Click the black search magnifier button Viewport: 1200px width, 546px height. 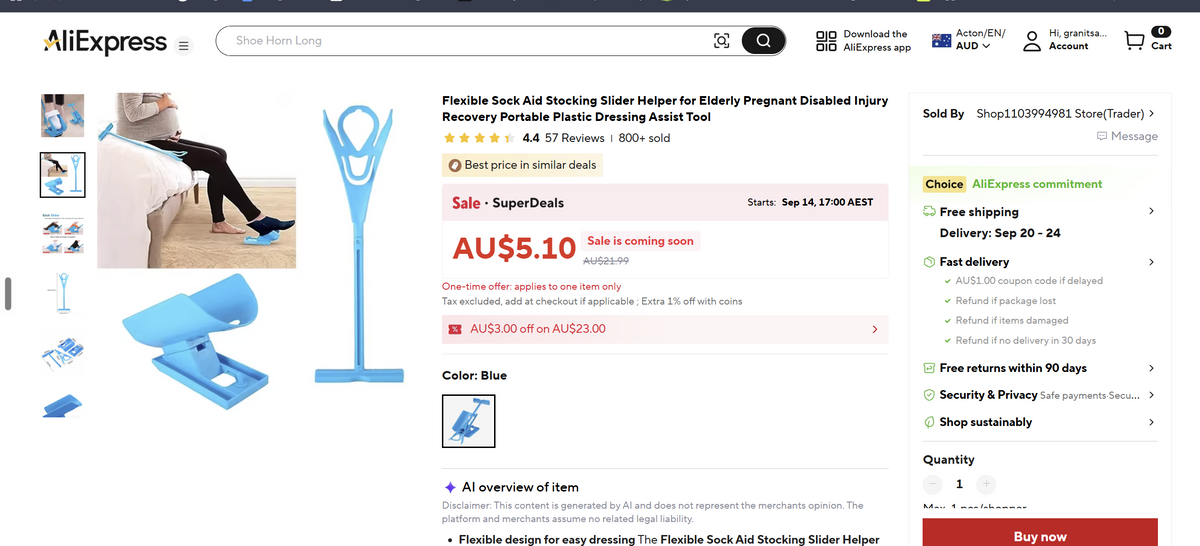coord(763,41)
